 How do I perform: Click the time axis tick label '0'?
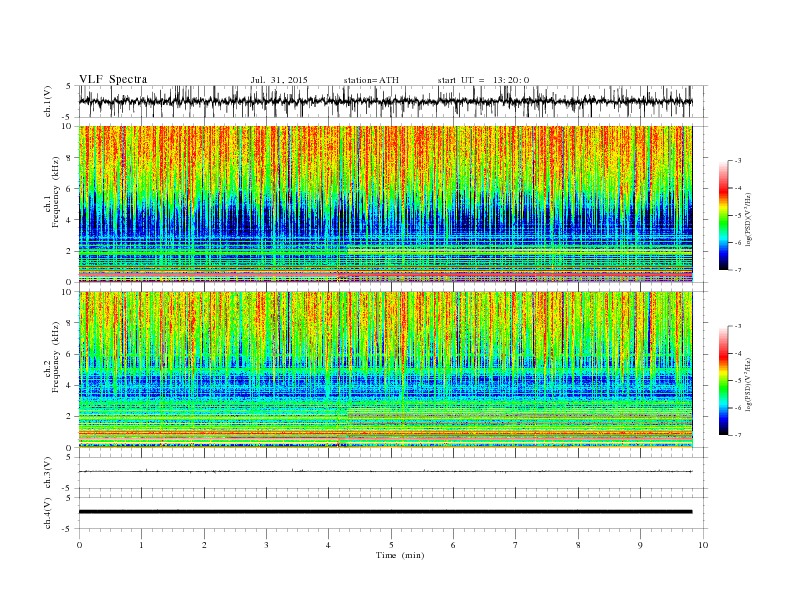79,545
